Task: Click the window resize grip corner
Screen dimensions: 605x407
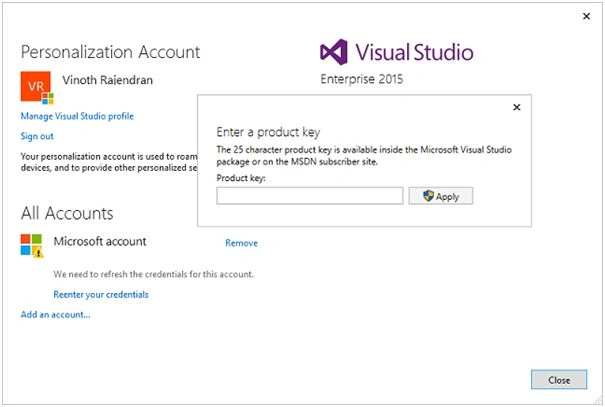Action: 599,400
